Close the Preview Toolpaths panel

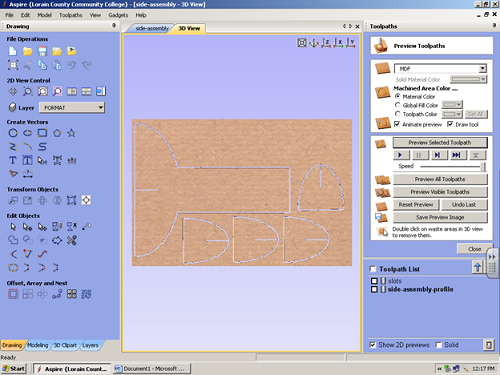[x=475, y=249]
